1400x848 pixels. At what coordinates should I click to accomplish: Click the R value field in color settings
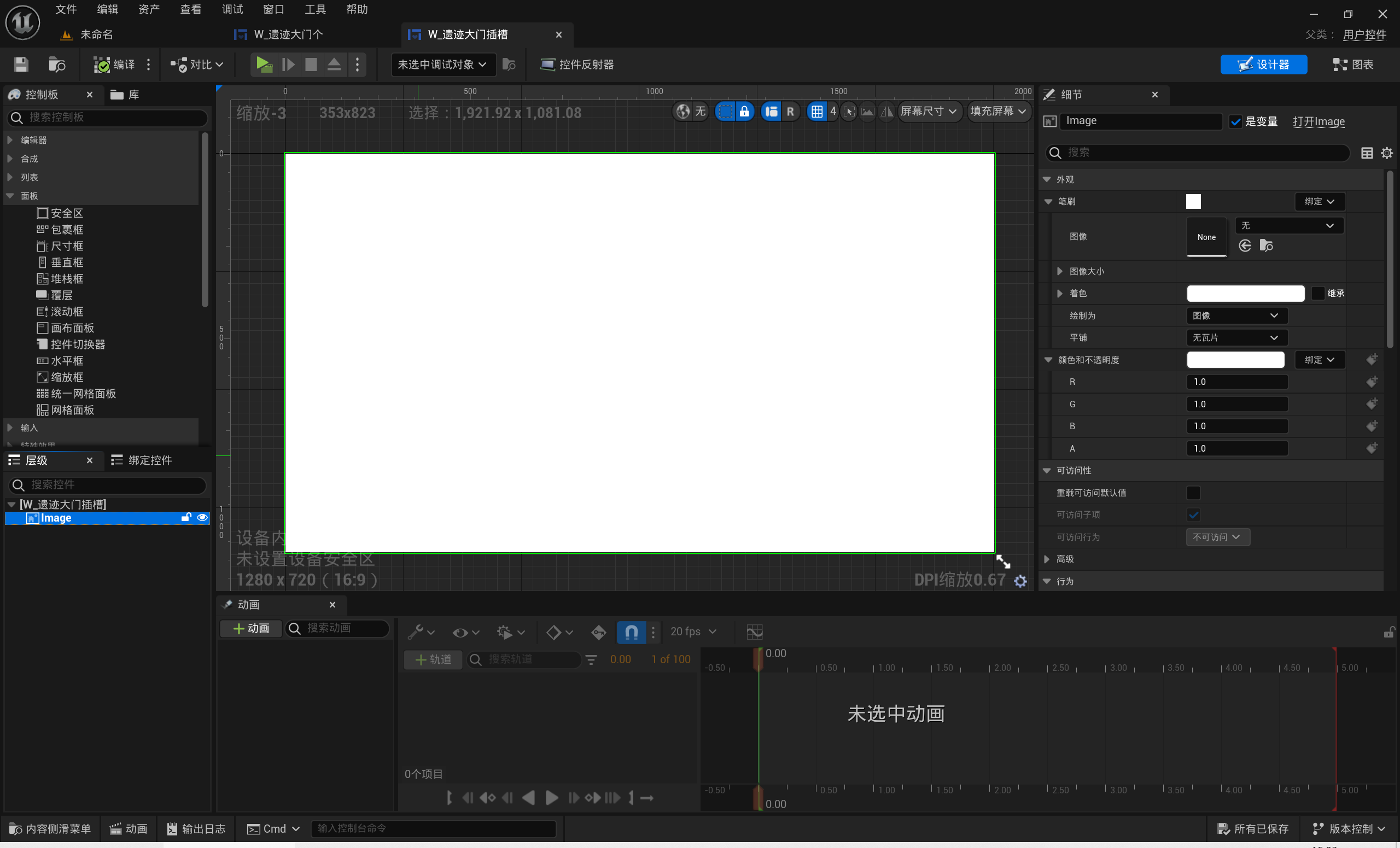(1237, 382)
